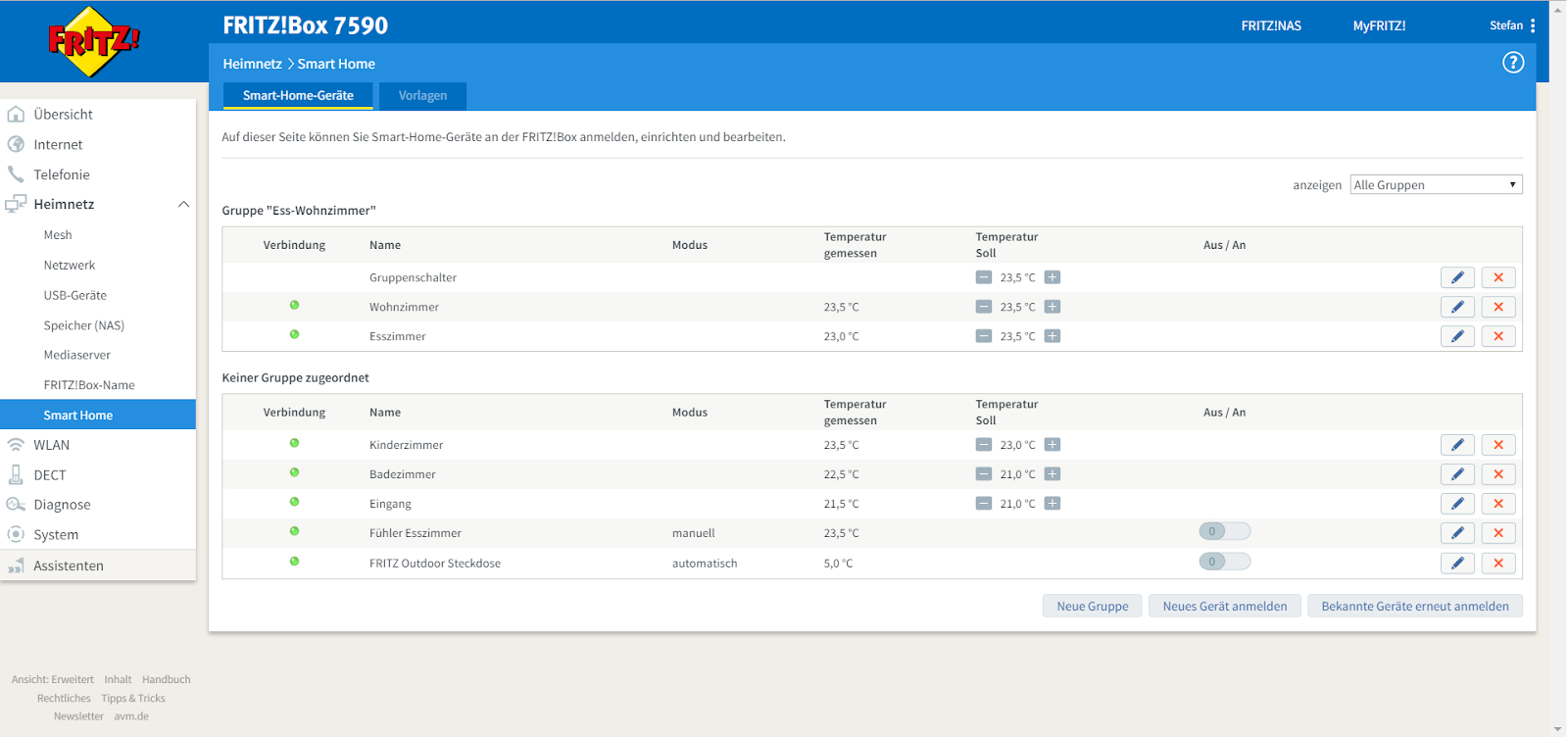Viewport: 1568px width, 737px height.
Task: Remove the FRITZ Outdoor Steckdose device
Action: pos(1498,564)
